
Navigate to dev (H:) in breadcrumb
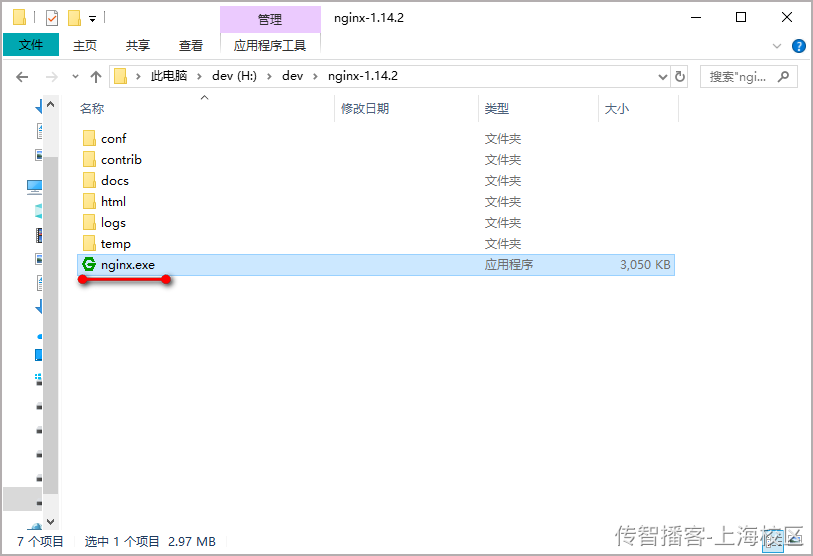pos(234,76)
